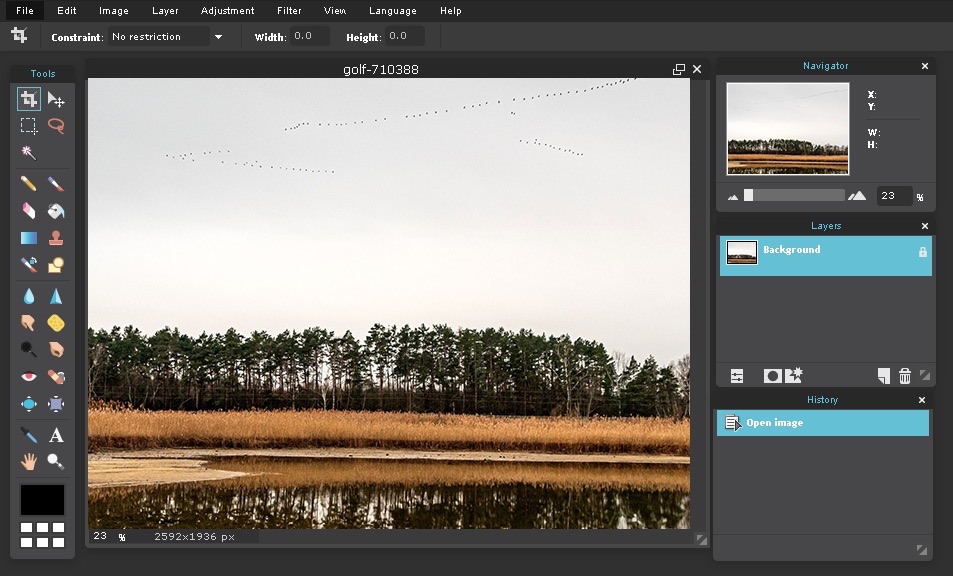Viewport: 953px width, 576px height.
Task: Click the zoom out mountain icon in Navigator
Action: point(732,196)
